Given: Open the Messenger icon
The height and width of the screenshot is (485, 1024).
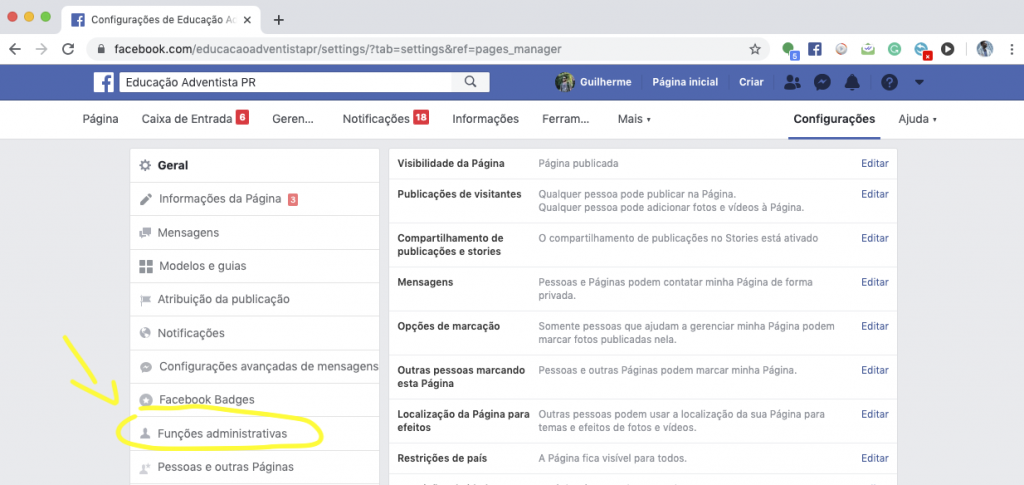Looking at the screenshot, I should coord(822,82).
